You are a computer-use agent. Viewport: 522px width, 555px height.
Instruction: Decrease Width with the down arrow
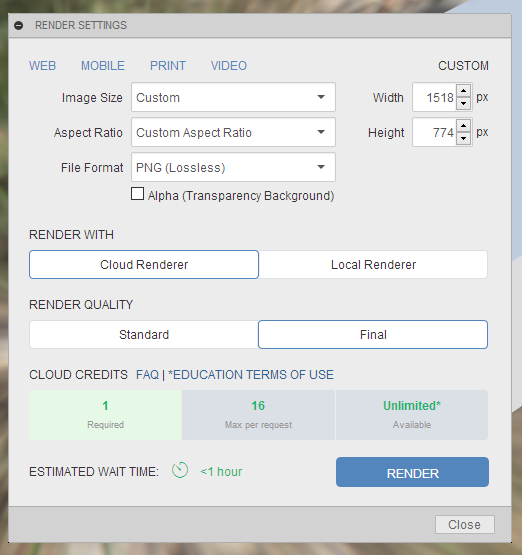click(x=464, y=104)
